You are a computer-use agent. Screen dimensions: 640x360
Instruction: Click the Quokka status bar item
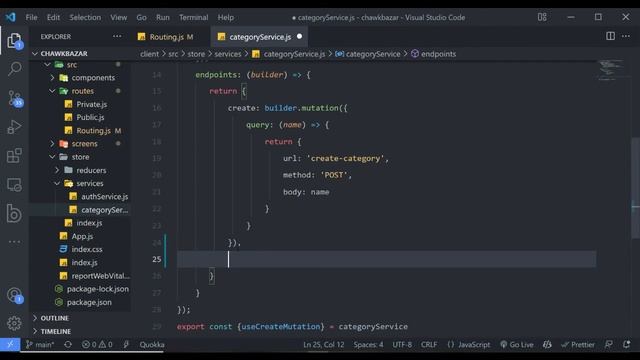pyautogui.click(x=152, y=344)
